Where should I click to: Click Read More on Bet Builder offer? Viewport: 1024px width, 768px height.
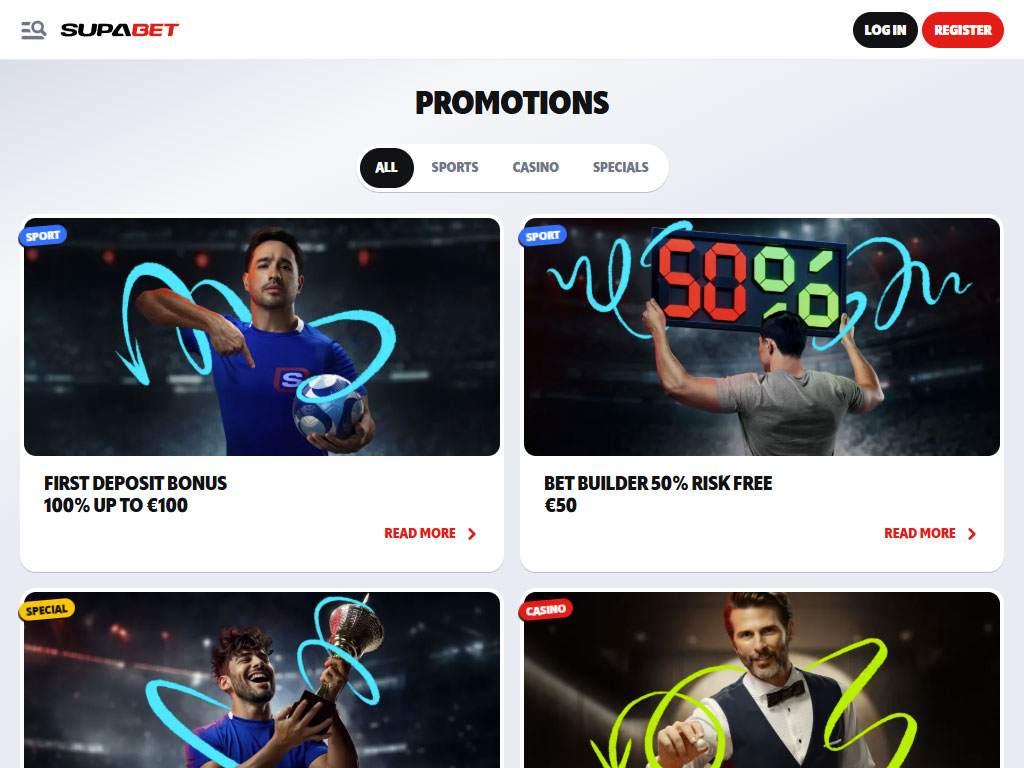pyautogui.click(x=920, y=534)
